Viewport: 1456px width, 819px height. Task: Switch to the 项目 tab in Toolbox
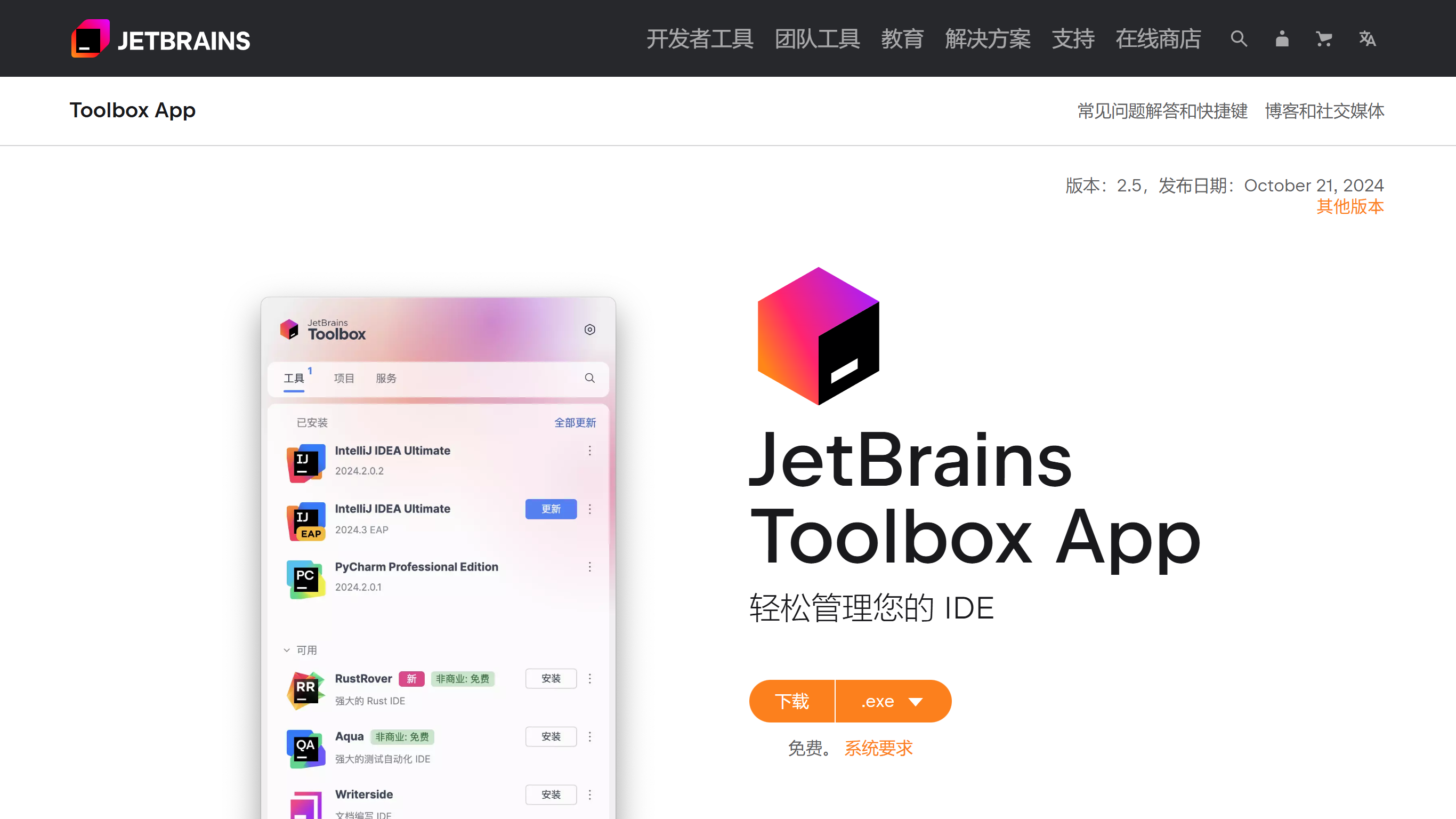[344, 379]
